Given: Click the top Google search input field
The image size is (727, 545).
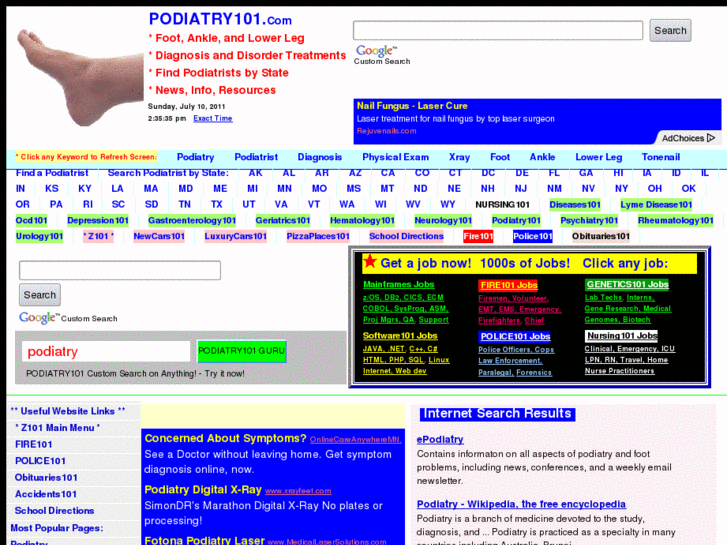Looking at the screenshot, I should point(498,31).
